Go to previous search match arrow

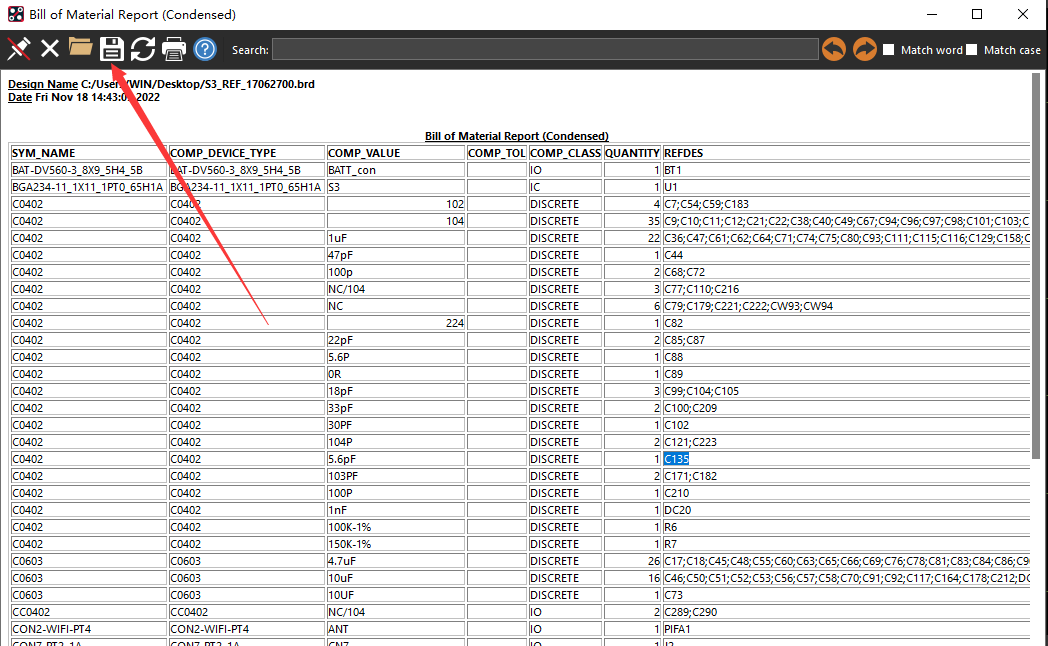(x=833, y=49)
